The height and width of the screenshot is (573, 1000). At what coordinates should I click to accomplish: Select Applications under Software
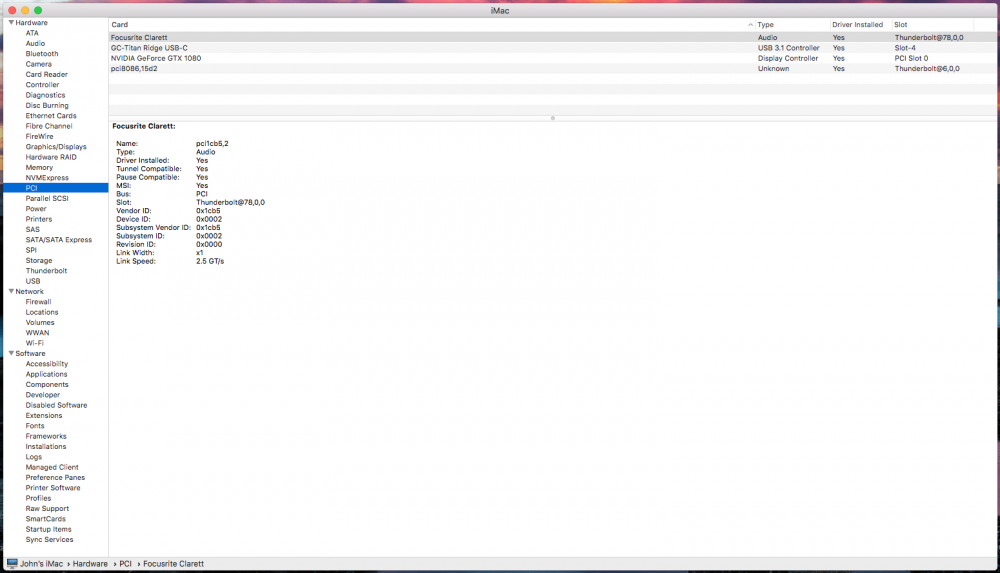(46, 374)
